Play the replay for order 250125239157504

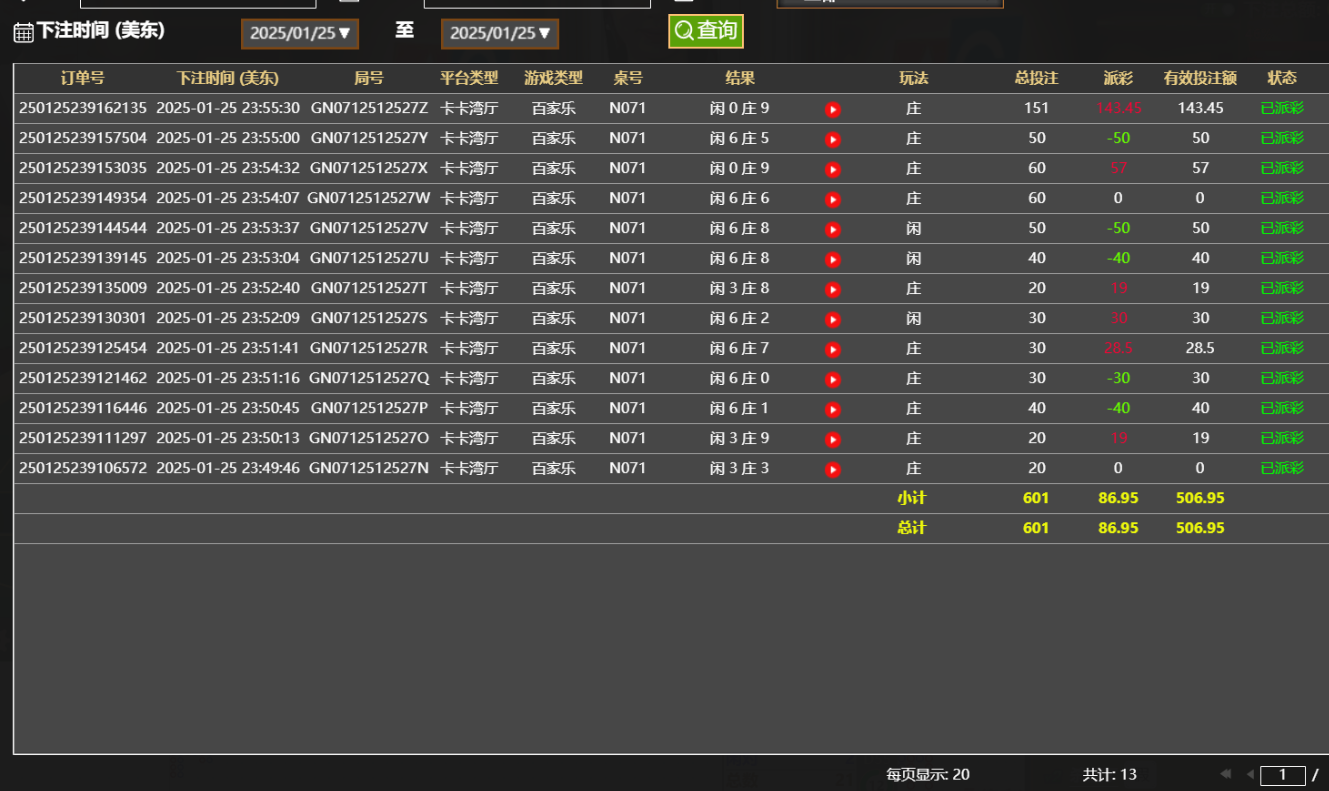[x=833, y=138]
